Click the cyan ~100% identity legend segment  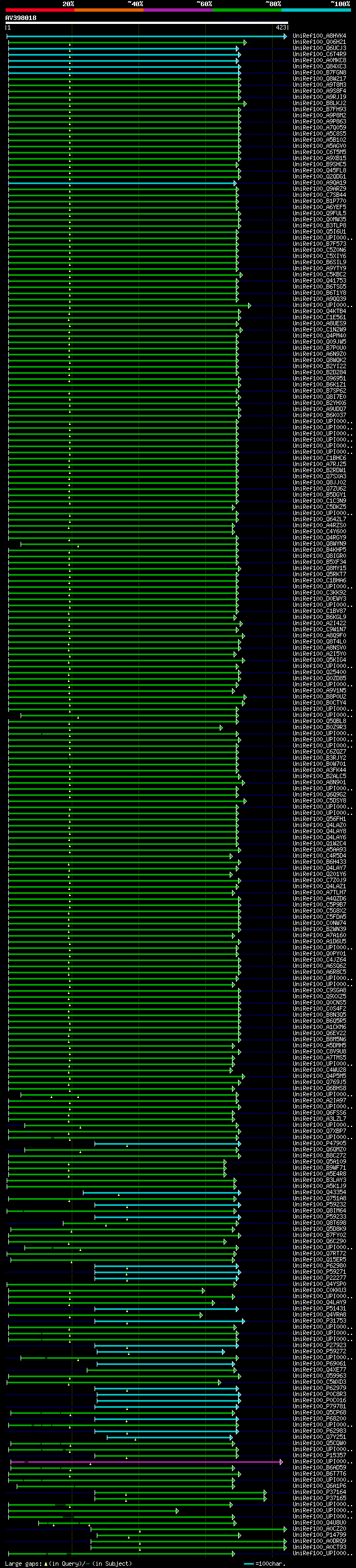[316, 10]
